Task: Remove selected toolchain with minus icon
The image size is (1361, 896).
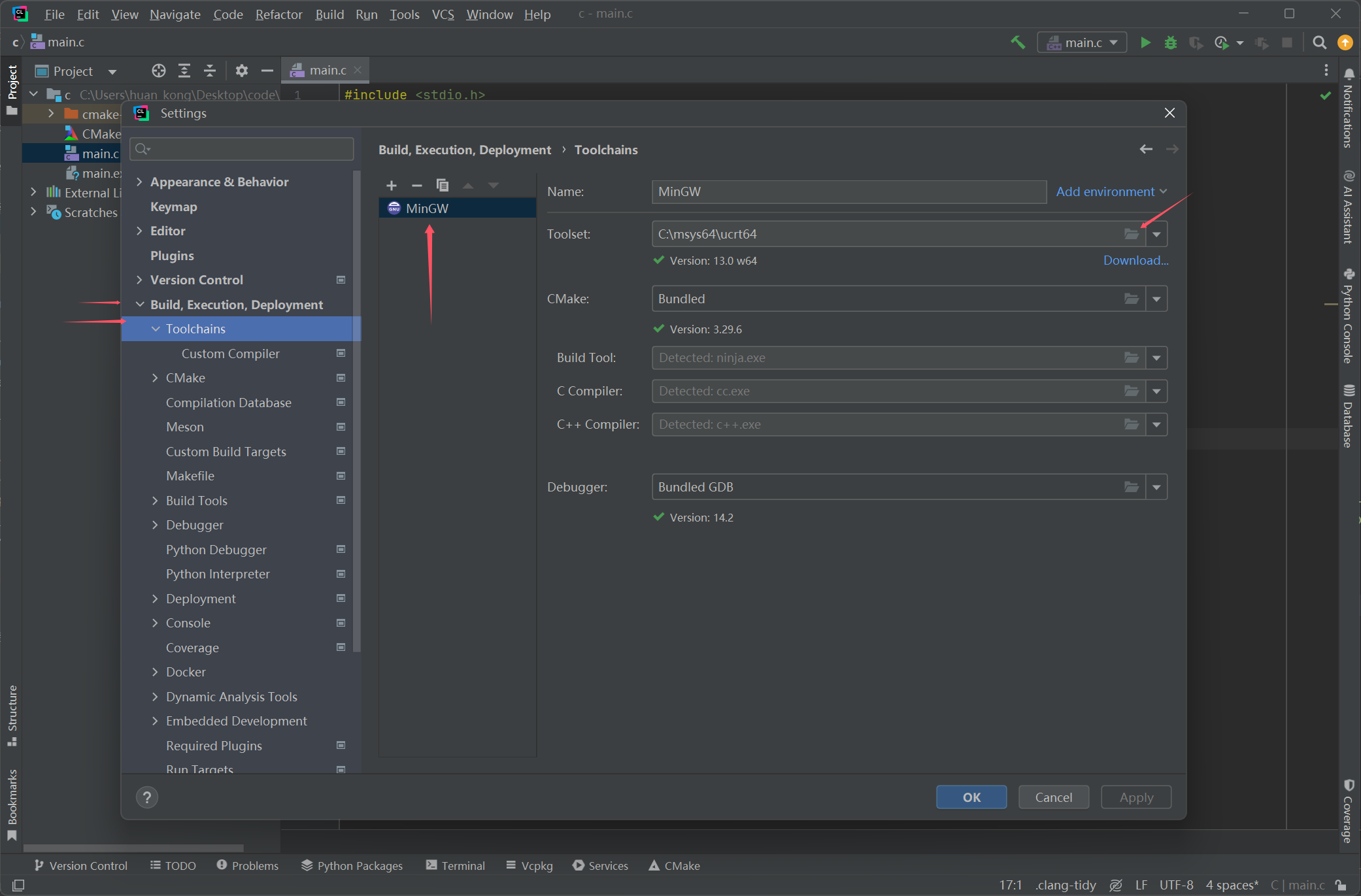Action: (416, 186)
